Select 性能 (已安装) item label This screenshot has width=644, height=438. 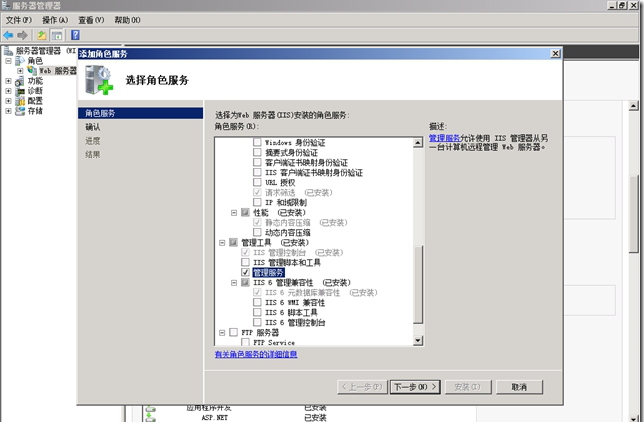pos(279,212)
